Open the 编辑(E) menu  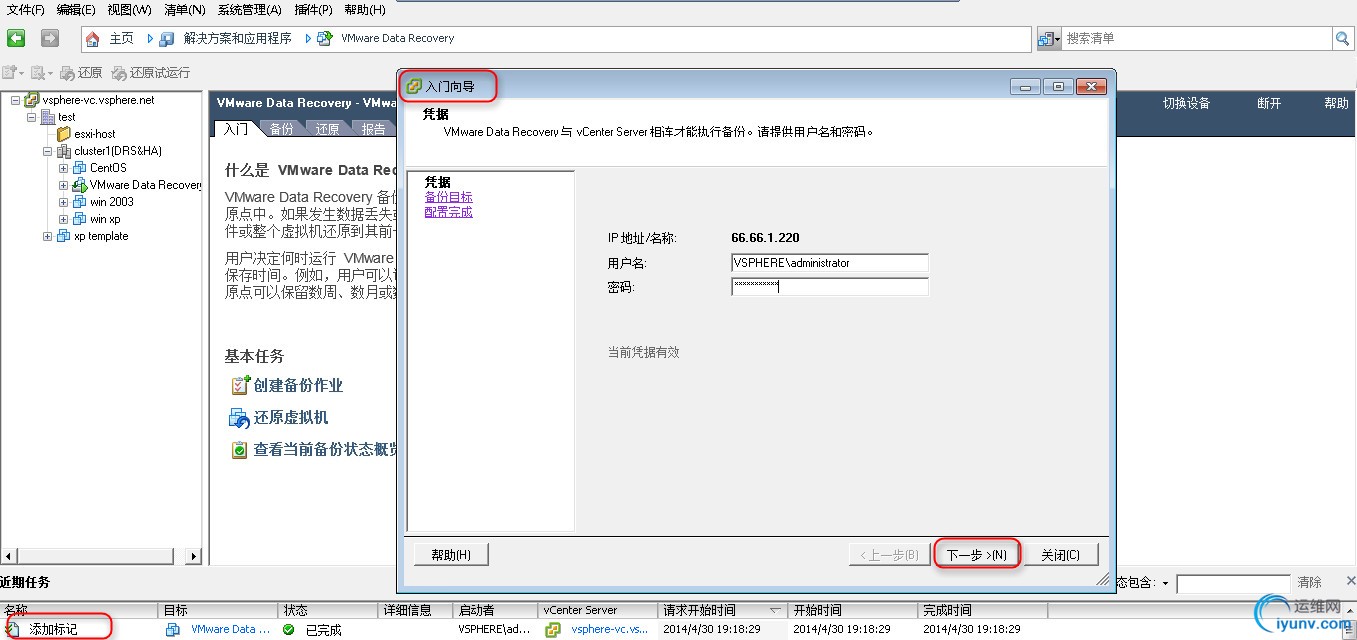[76, 10]
